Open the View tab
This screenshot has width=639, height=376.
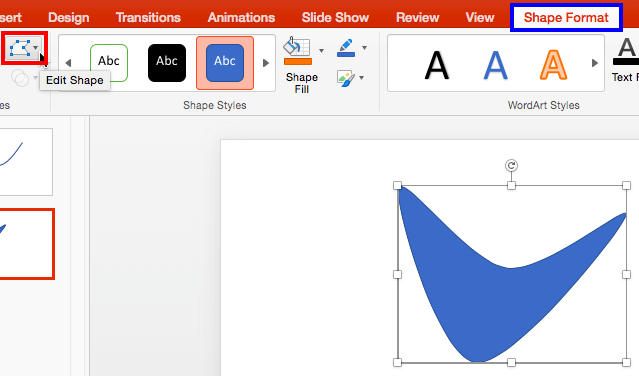click(x=480, y=18)
